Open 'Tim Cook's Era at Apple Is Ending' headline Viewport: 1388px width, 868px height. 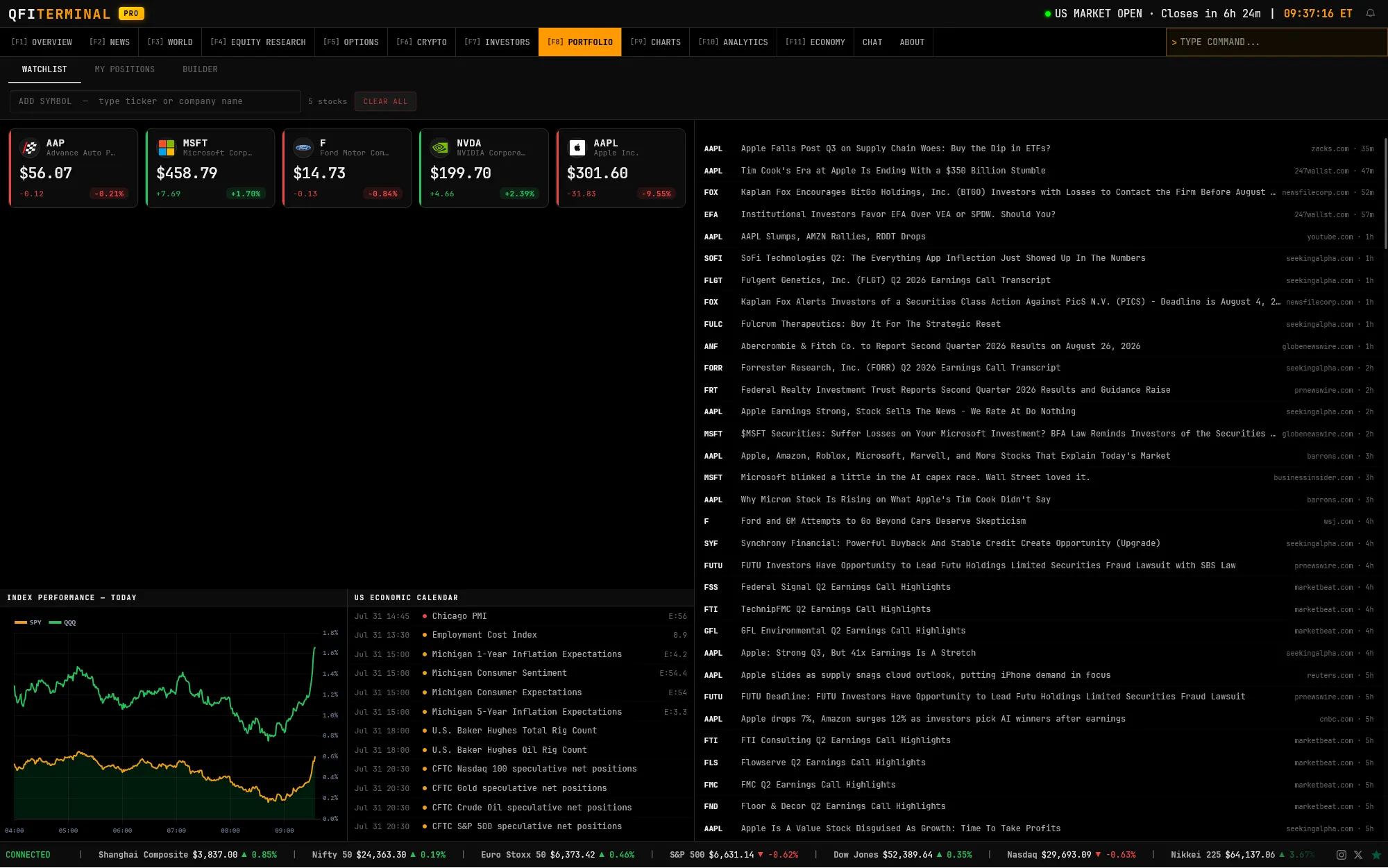(x=893, y=171)
